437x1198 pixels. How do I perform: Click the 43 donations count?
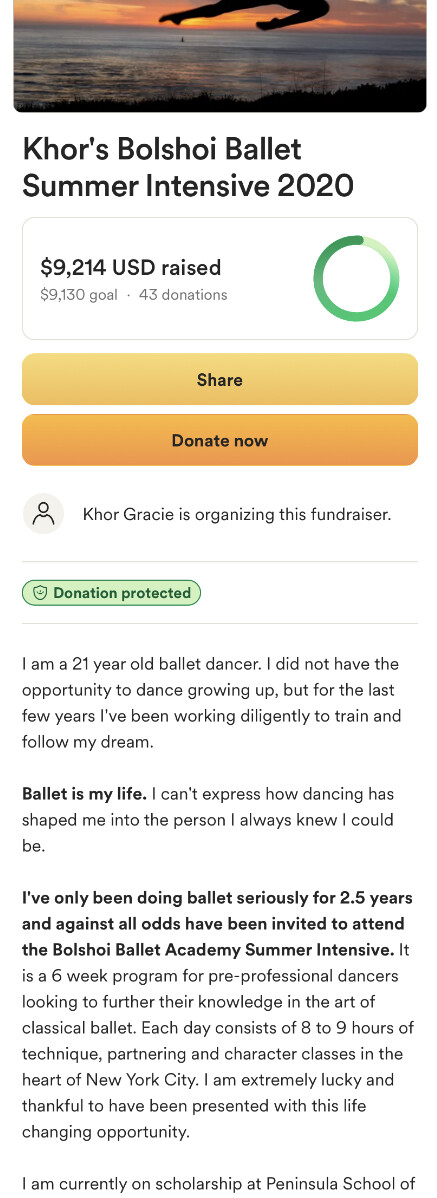[183, 294]
